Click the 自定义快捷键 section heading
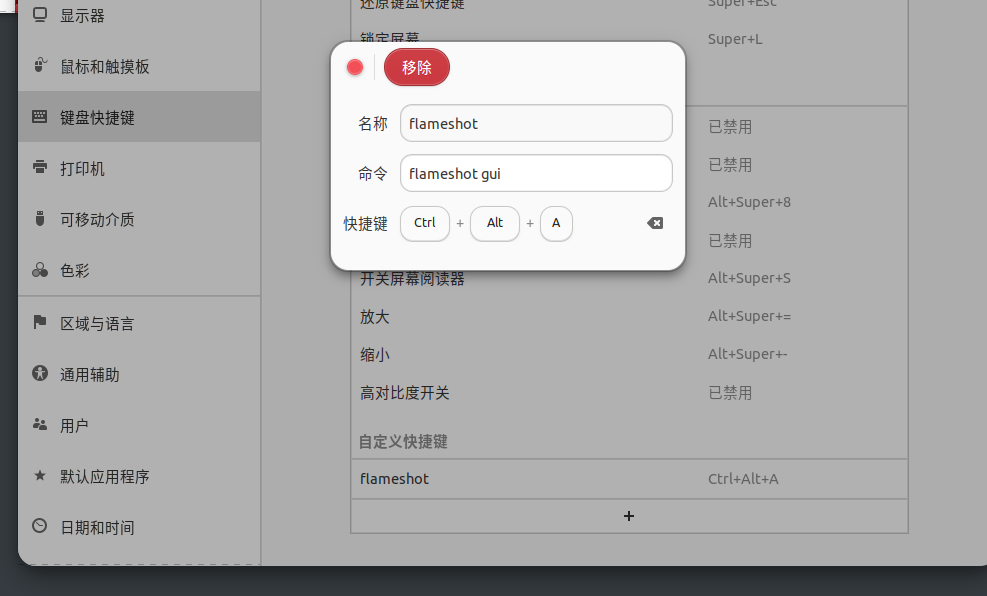Image resolution: width=987 pixels, height=596 pixels. (403, 442)
